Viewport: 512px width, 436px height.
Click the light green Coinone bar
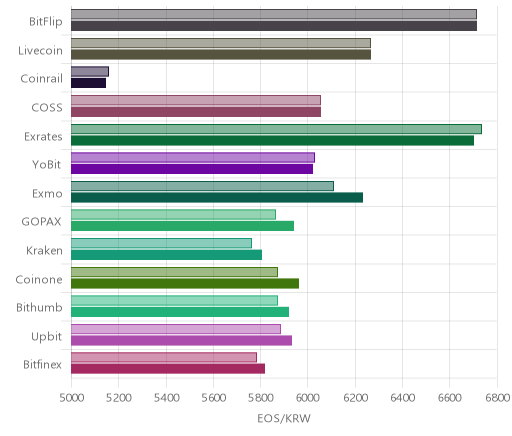point(174,272)
